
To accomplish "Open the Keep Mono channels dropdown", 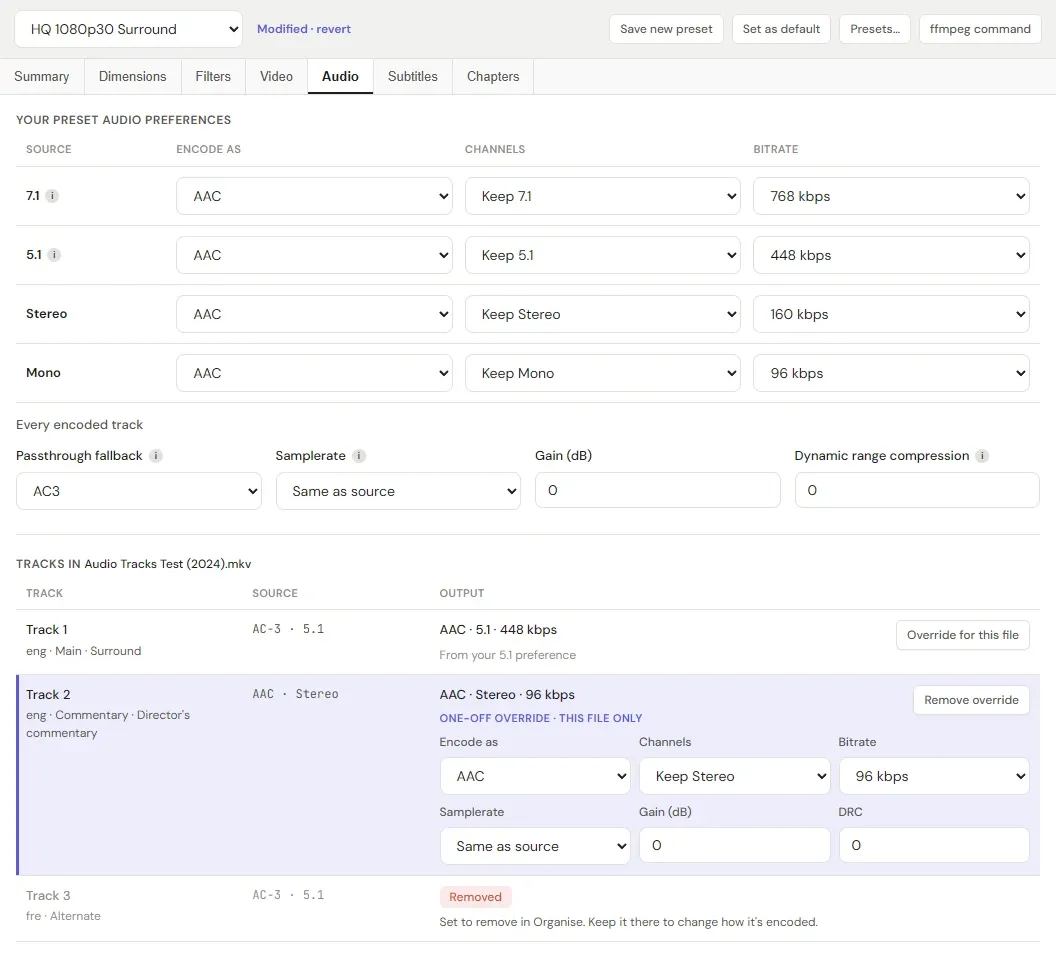I will [603, 373].
